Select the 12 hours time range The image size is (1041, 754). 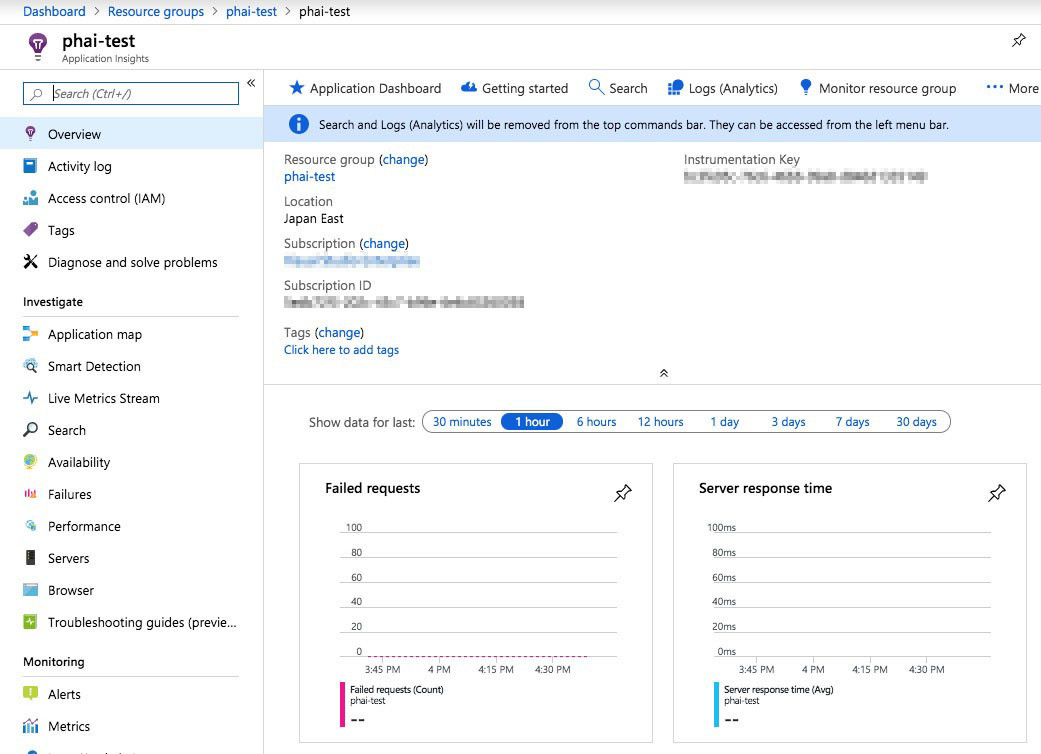661,421
